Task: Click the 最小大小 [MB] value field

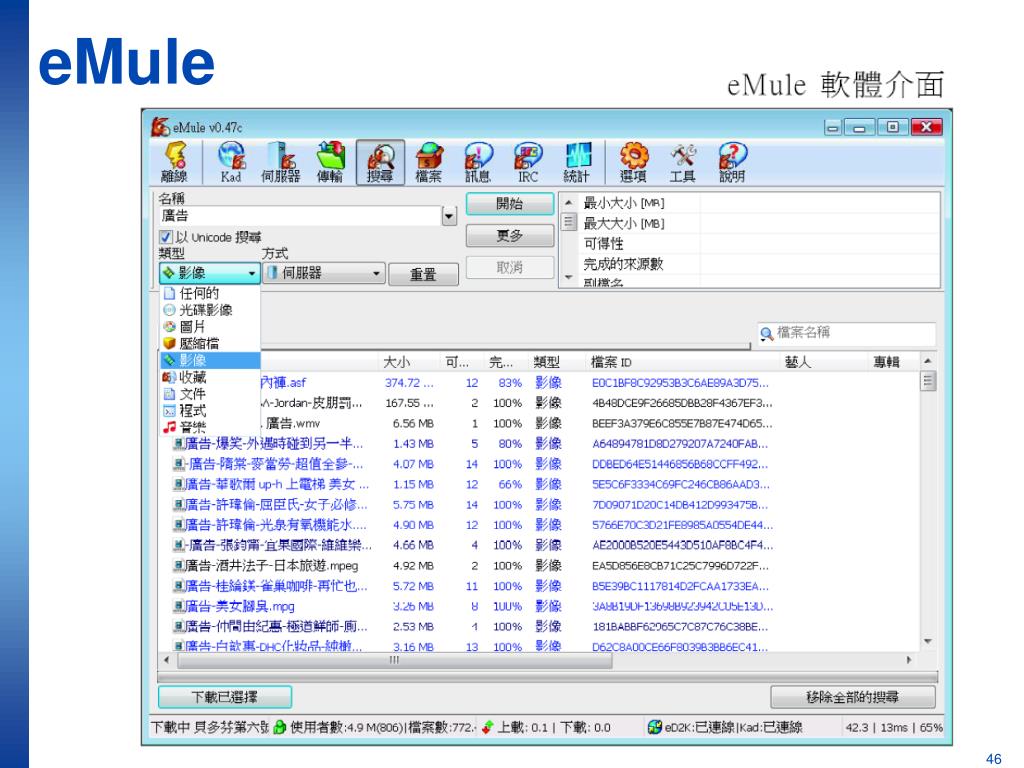Action: tap(820, 203)
